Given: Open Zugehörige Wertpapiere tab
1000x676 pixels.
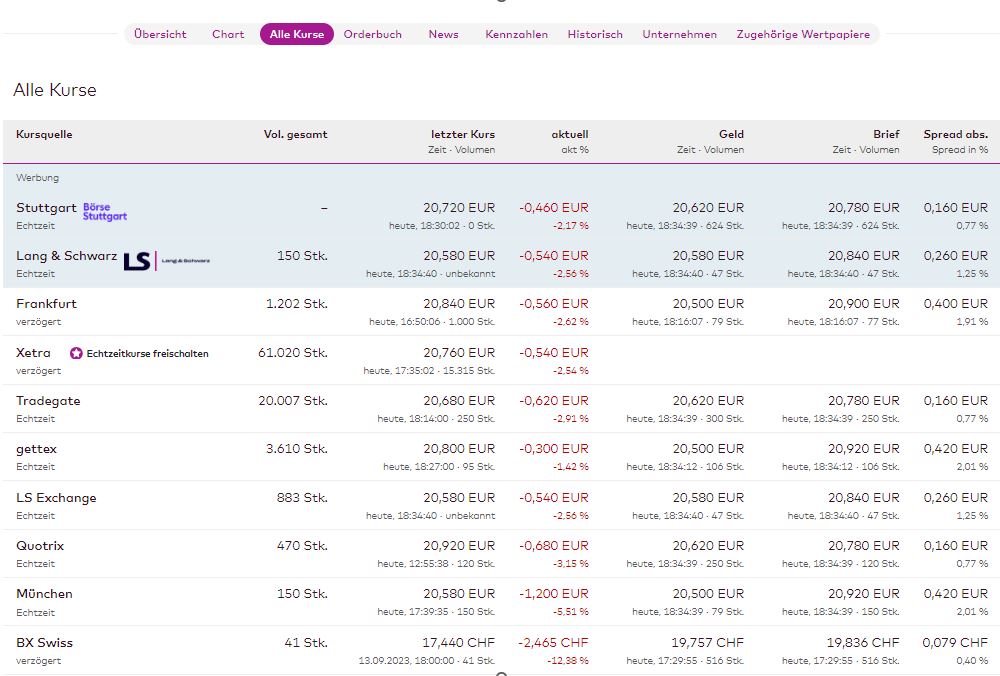Looking at the screenshot, I should tap(803, 34).
